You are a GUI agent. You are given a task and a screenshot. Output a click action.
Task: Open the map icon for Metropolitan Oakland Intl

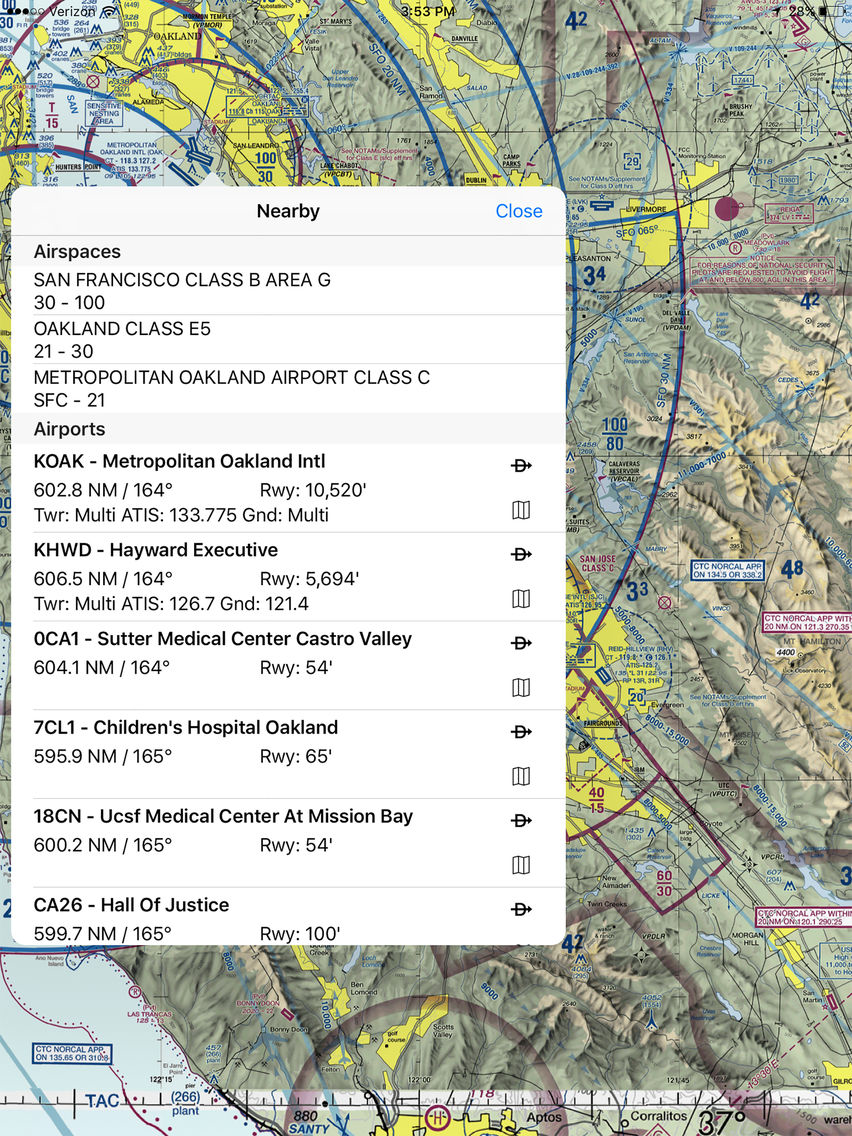[521, 510]
